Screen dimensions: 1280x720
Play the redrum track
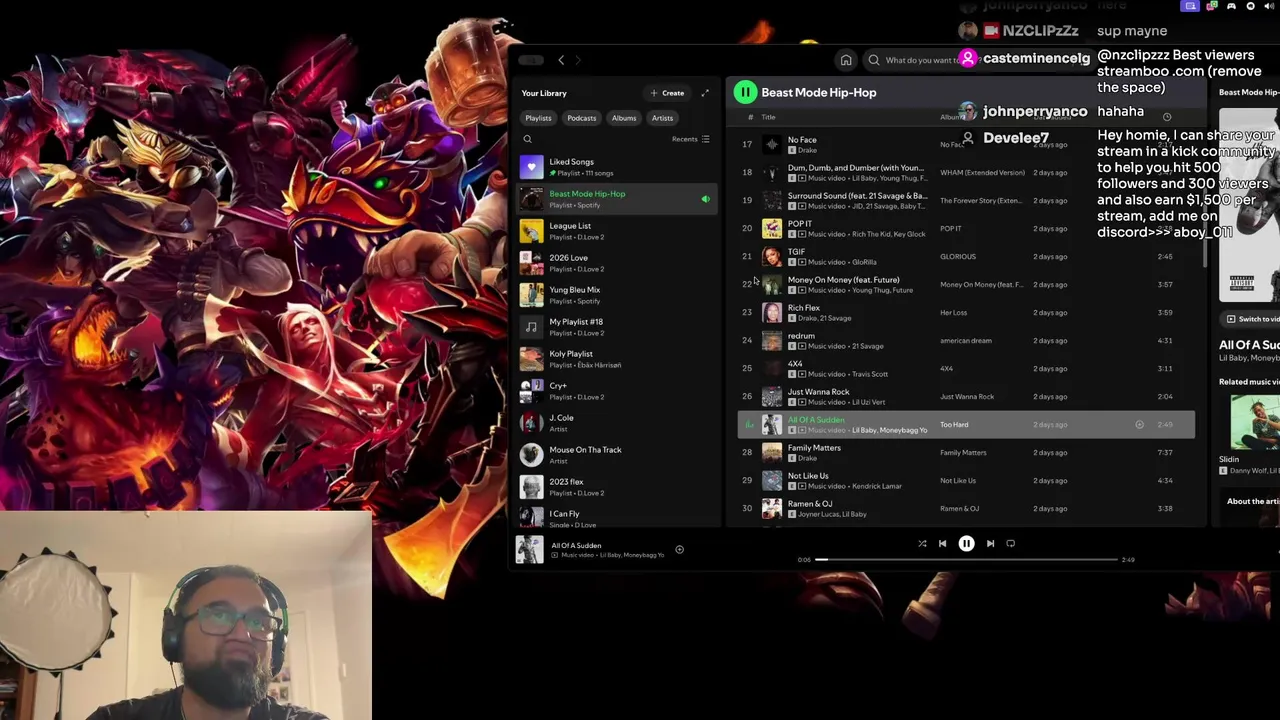coord(966,340)
